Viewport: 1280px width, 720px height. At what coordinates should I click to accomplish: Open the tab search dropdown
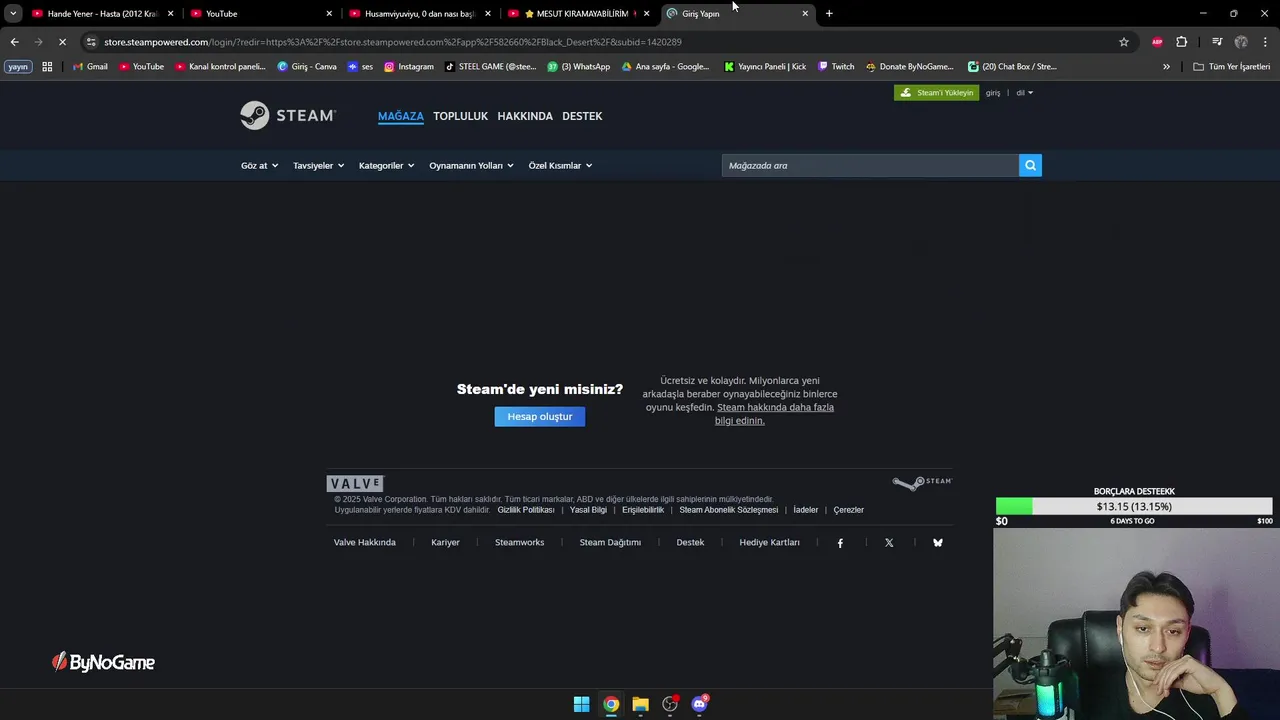click(13, 14)
